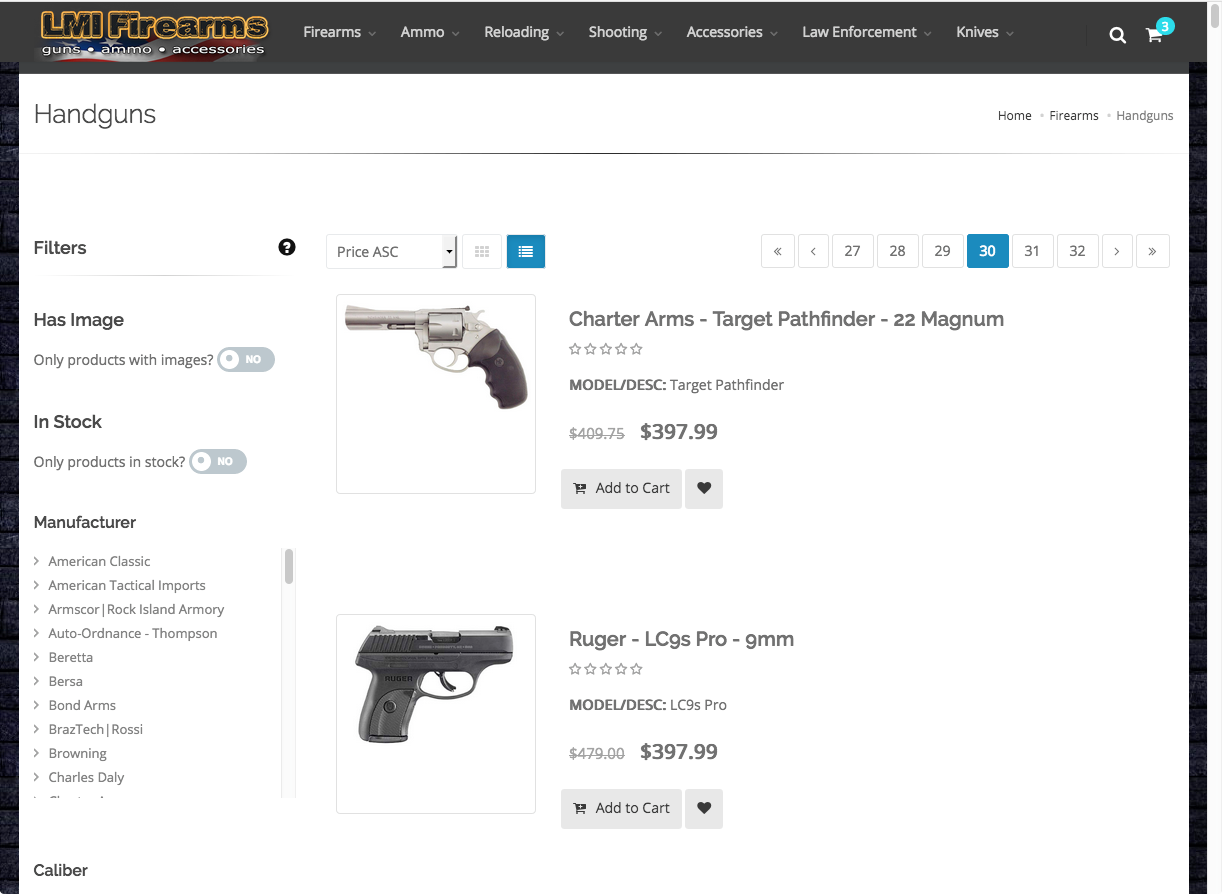Image resolution: width=1222 pixels, height=894 pixels.
Task: Expand Bond Arms manufacturer entry
Action: pyautogui.click(x=82, y=705)
